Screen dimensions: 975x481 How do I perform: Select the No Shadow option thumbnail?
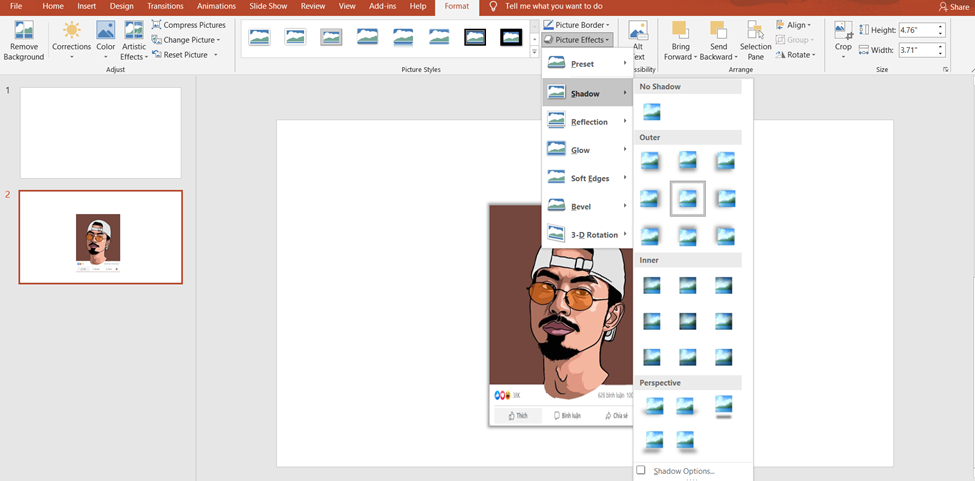pos(652,112)
